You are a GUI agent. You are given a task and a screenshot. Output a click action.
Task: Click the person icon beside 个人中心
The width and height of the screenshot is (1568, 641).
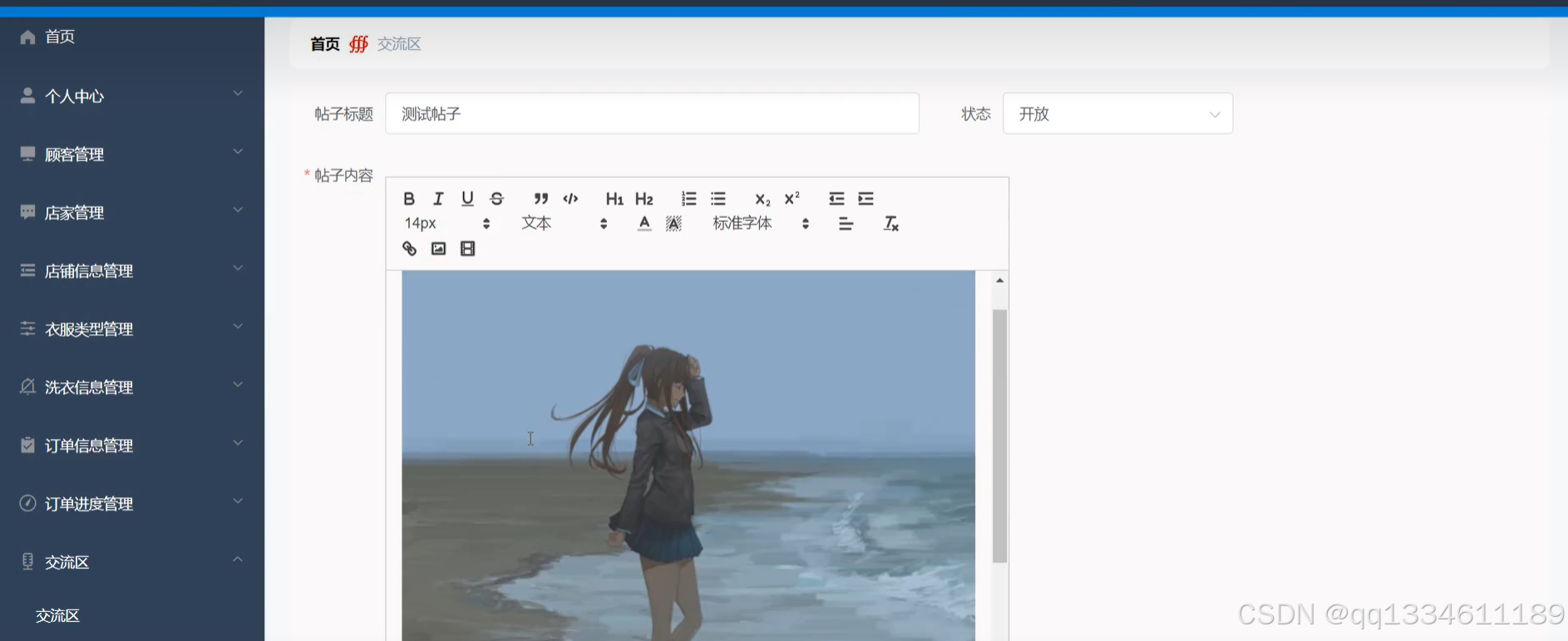click(27, 96)
